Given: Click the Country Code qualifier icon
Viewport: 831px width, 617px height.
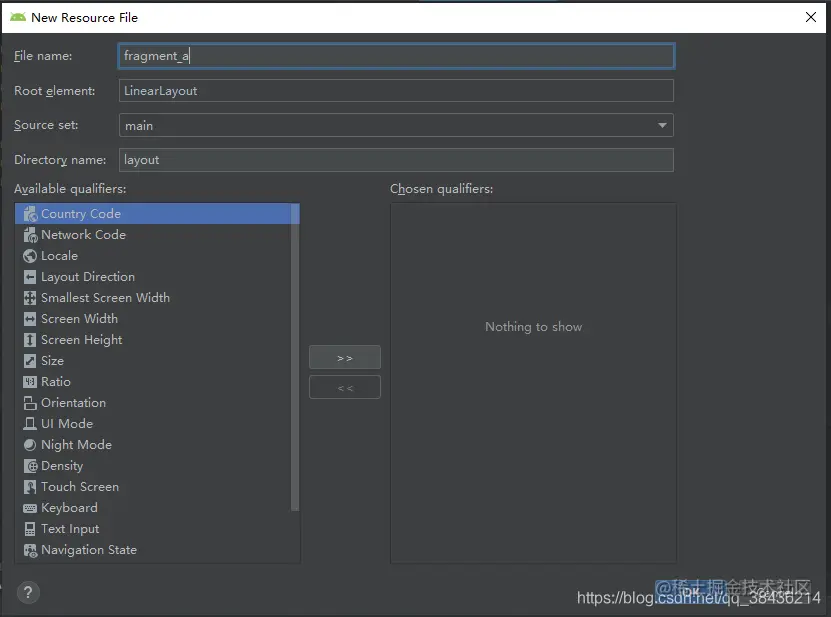Looking at the screenshot, I should click(30, 214).
